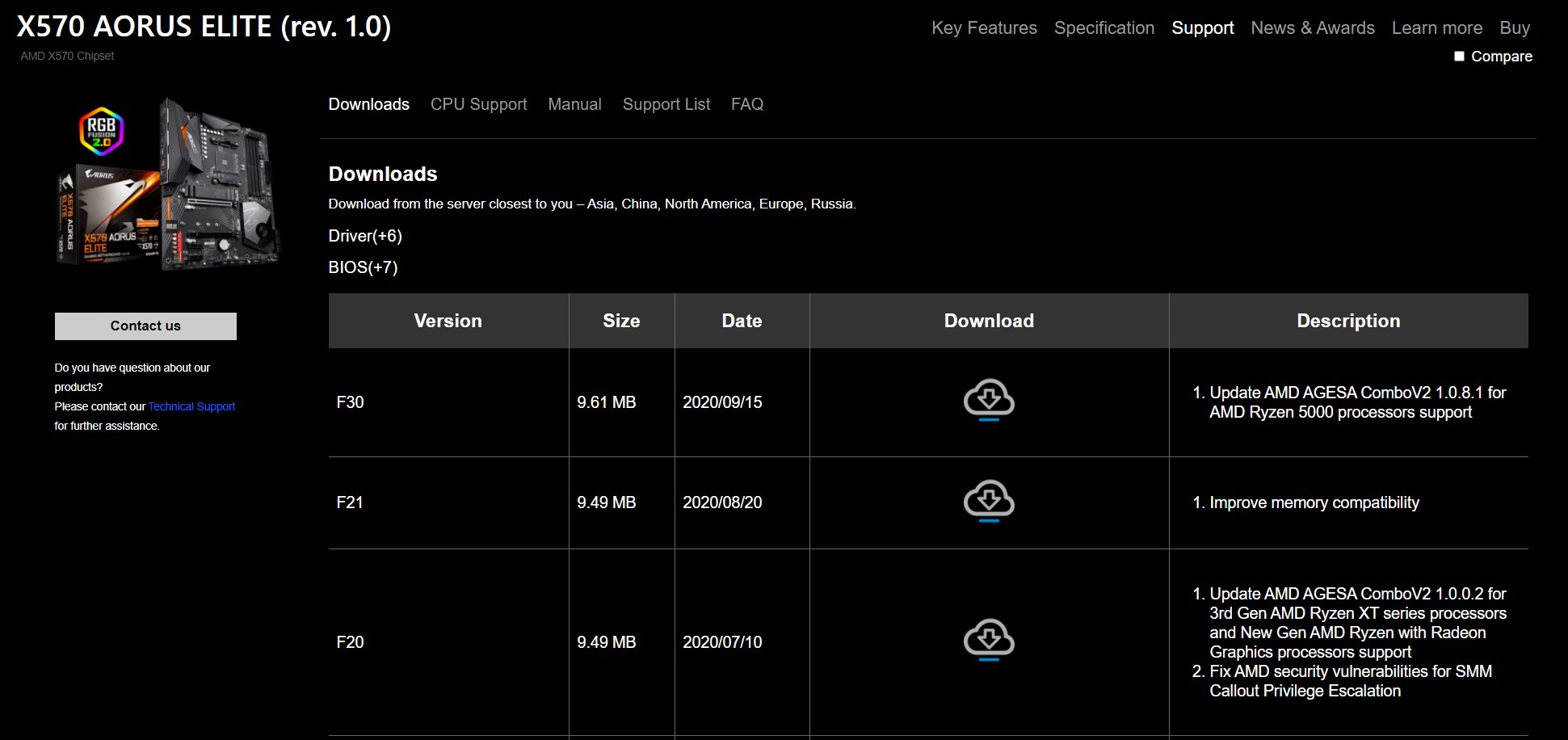Download BIOS version F20

(x=989, y=640)
